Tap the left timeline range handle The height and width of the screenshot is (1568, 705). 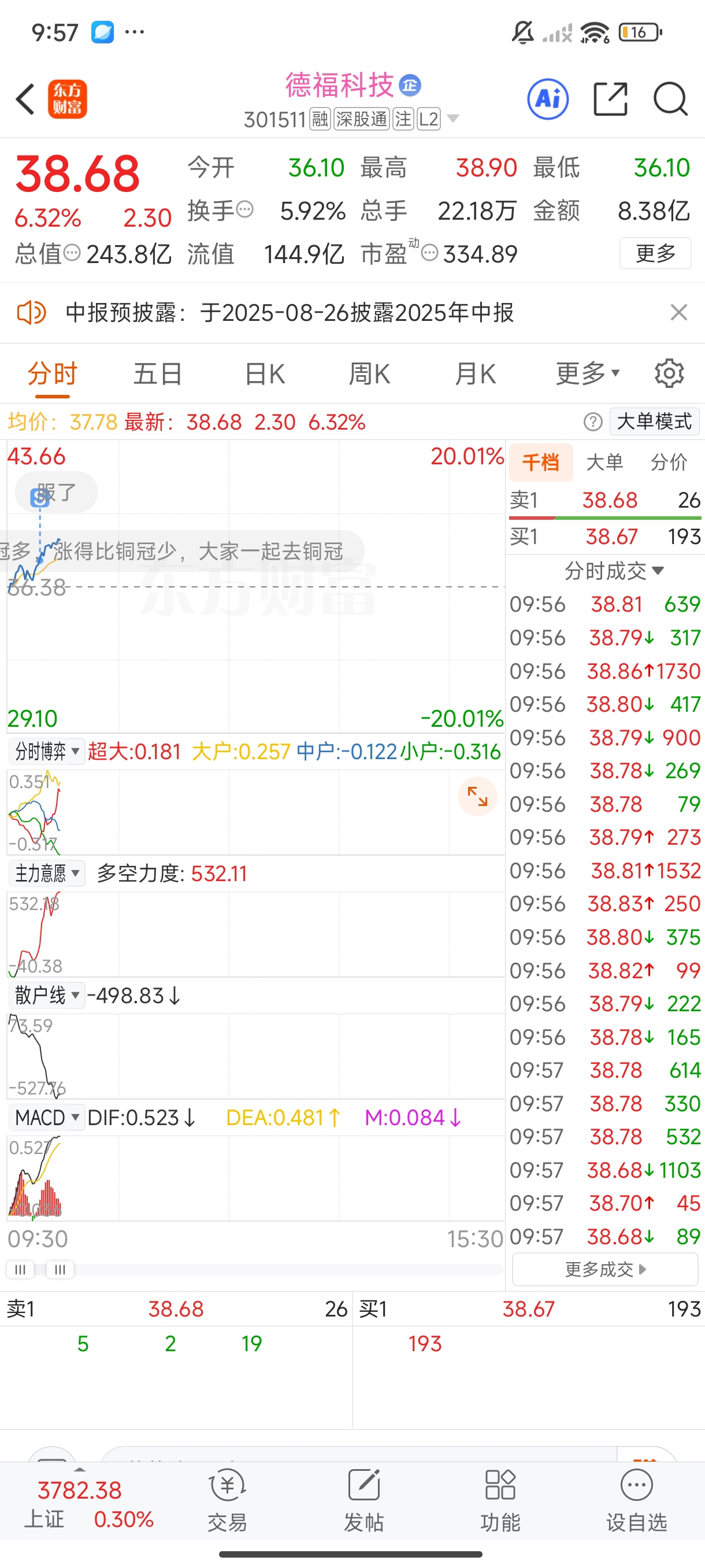click(x=20, y=1269)
